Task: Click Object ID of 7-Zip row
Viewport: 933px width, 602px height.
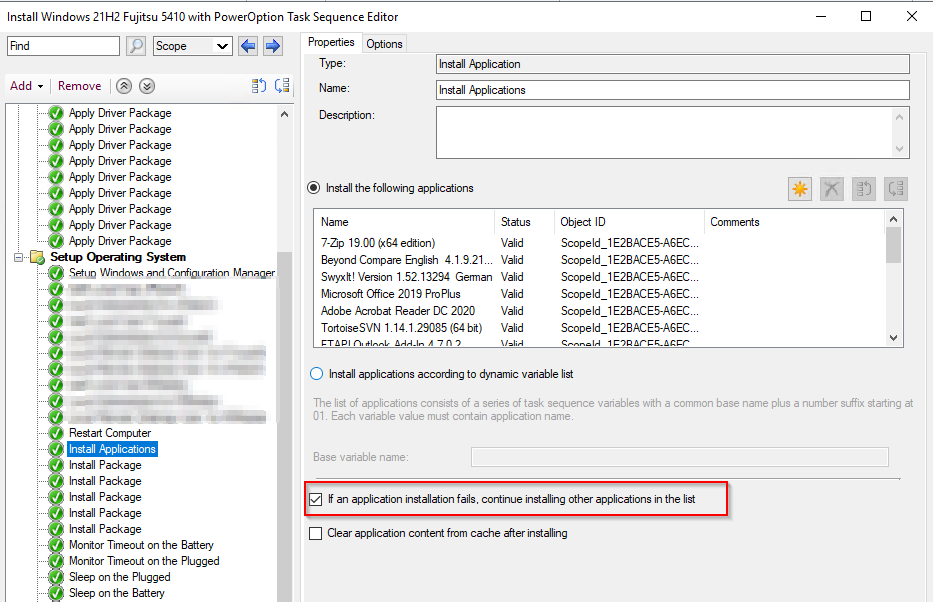Action: 630,243
